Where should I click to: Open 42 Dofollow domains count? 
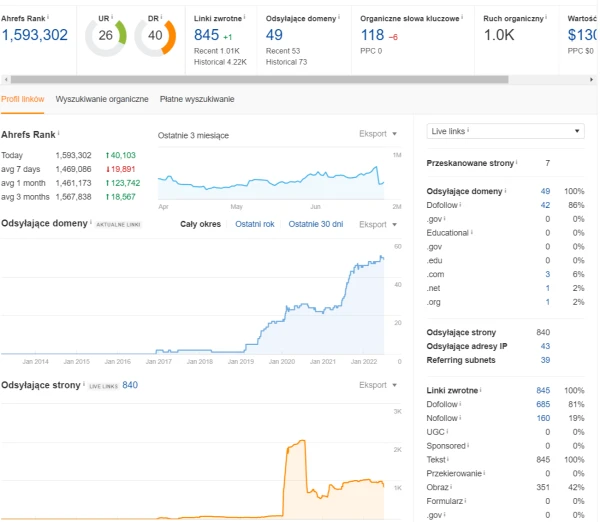click(x=545, y=205)
